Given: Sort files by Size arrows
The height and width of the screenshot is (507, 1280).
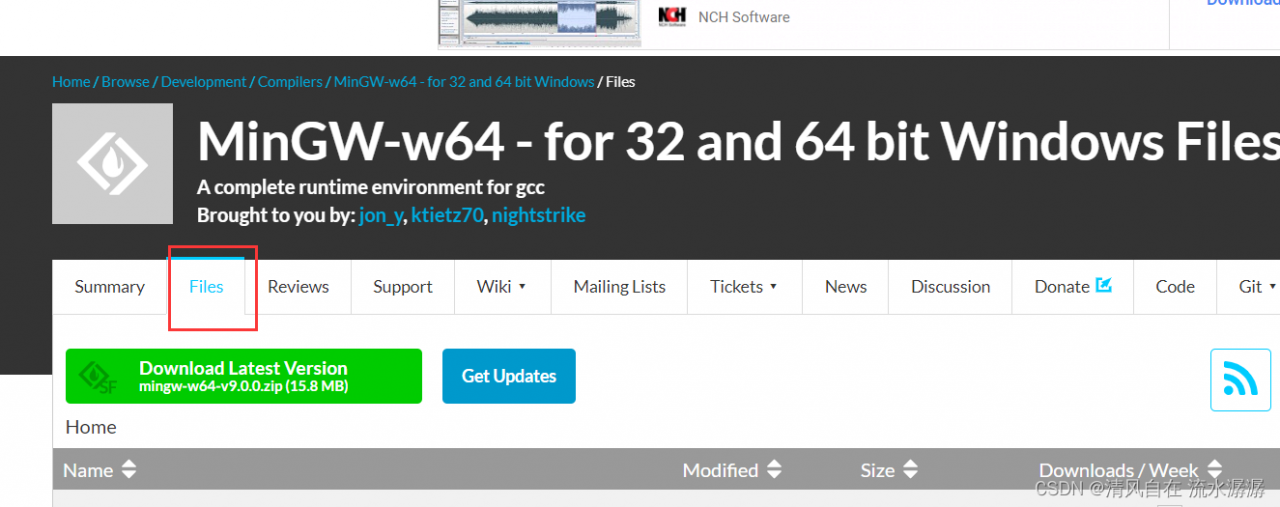Looking at the screenshot, I should [x=910, y=469].
